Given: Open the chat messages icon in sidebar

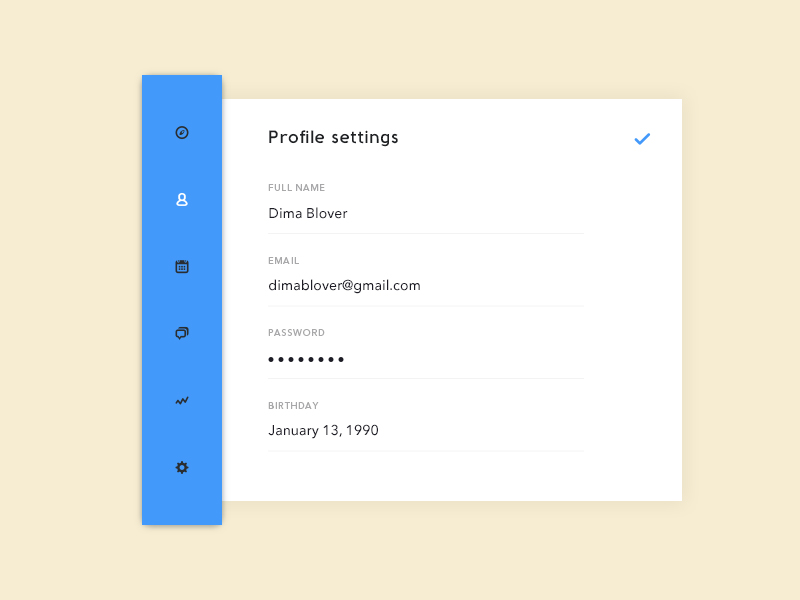Looking at the screenshot, I should [182, 333].
